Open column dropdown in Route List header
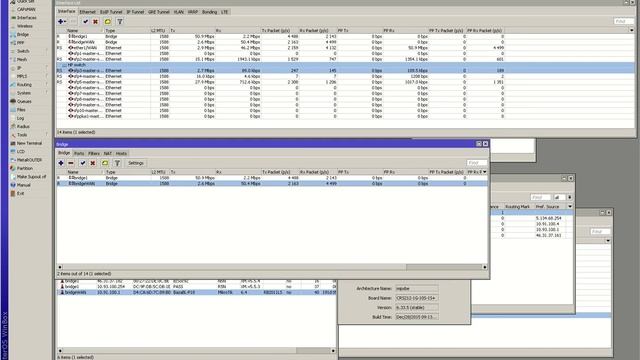Image resolution: width=640 pixels, height=360 pixels. click(570, 207)
